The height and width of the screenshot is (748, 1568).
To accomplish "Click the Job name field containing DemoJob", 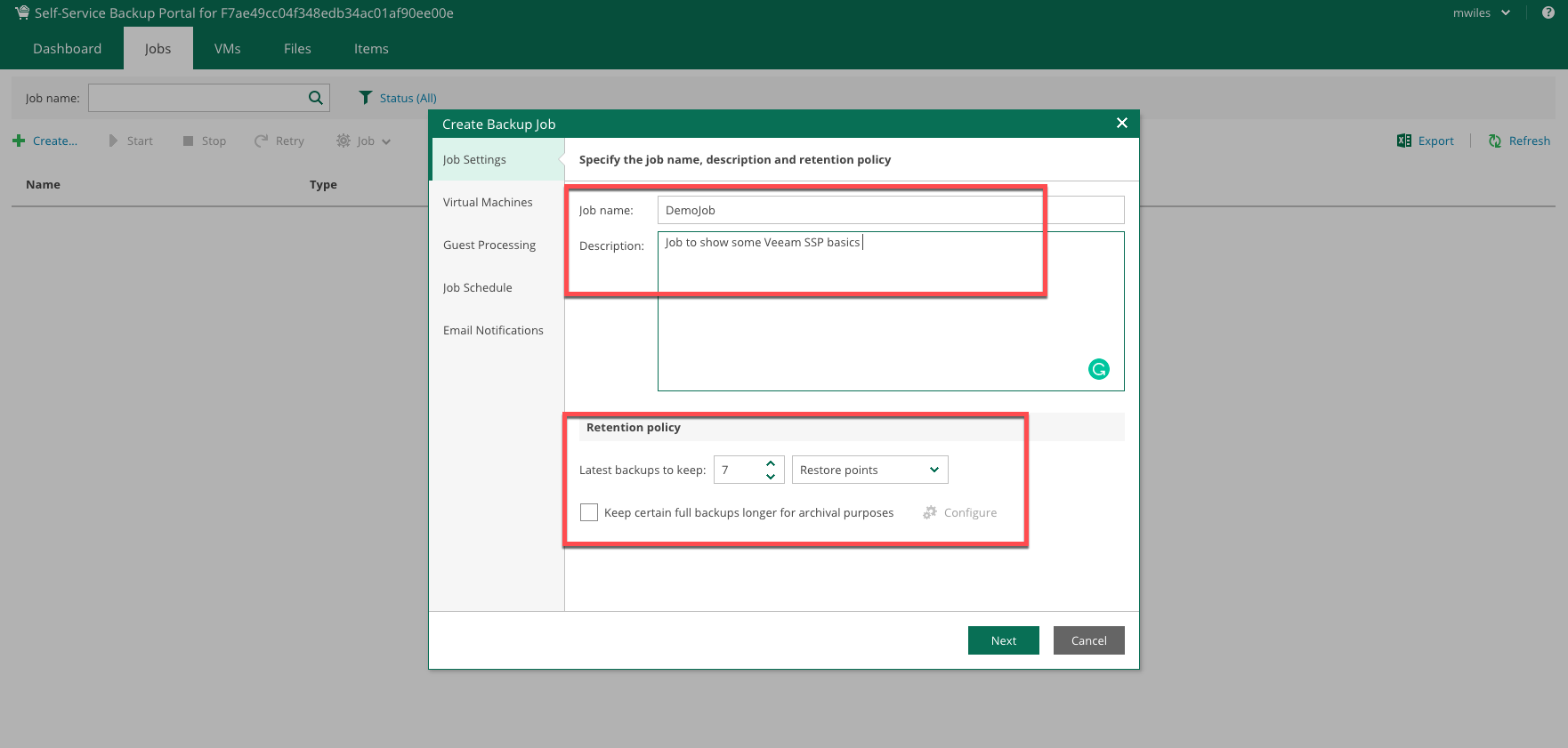I will coord(890,210).
